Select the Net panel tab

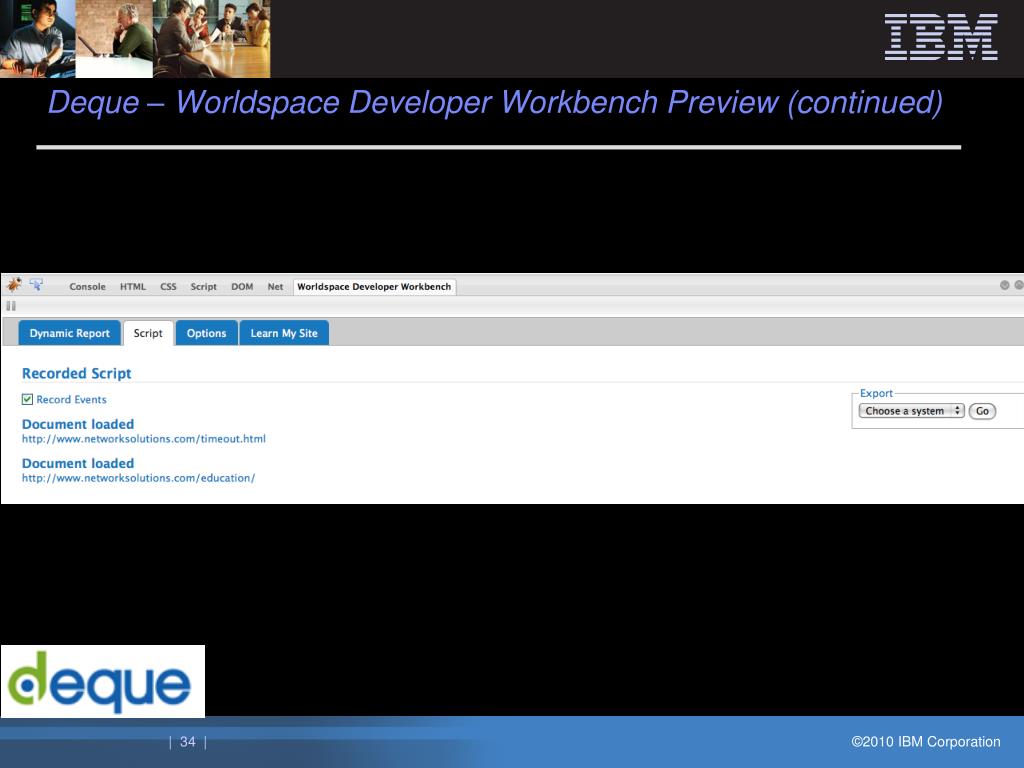click(275, 287)
